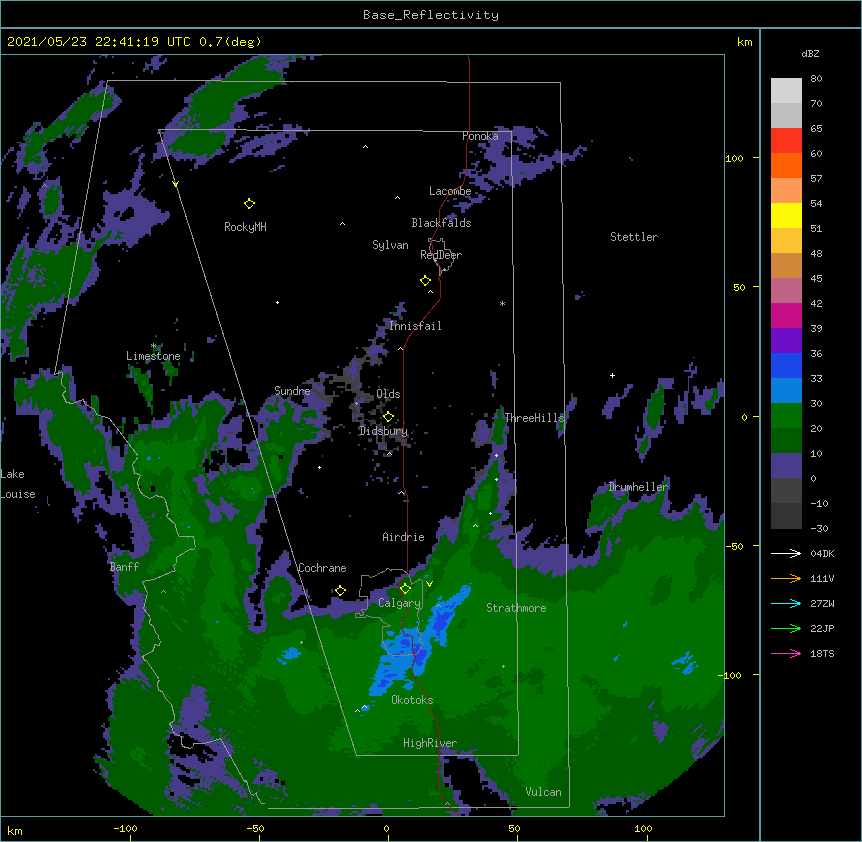
Task: Click the Airdrie label
Action: pos(404,537)
